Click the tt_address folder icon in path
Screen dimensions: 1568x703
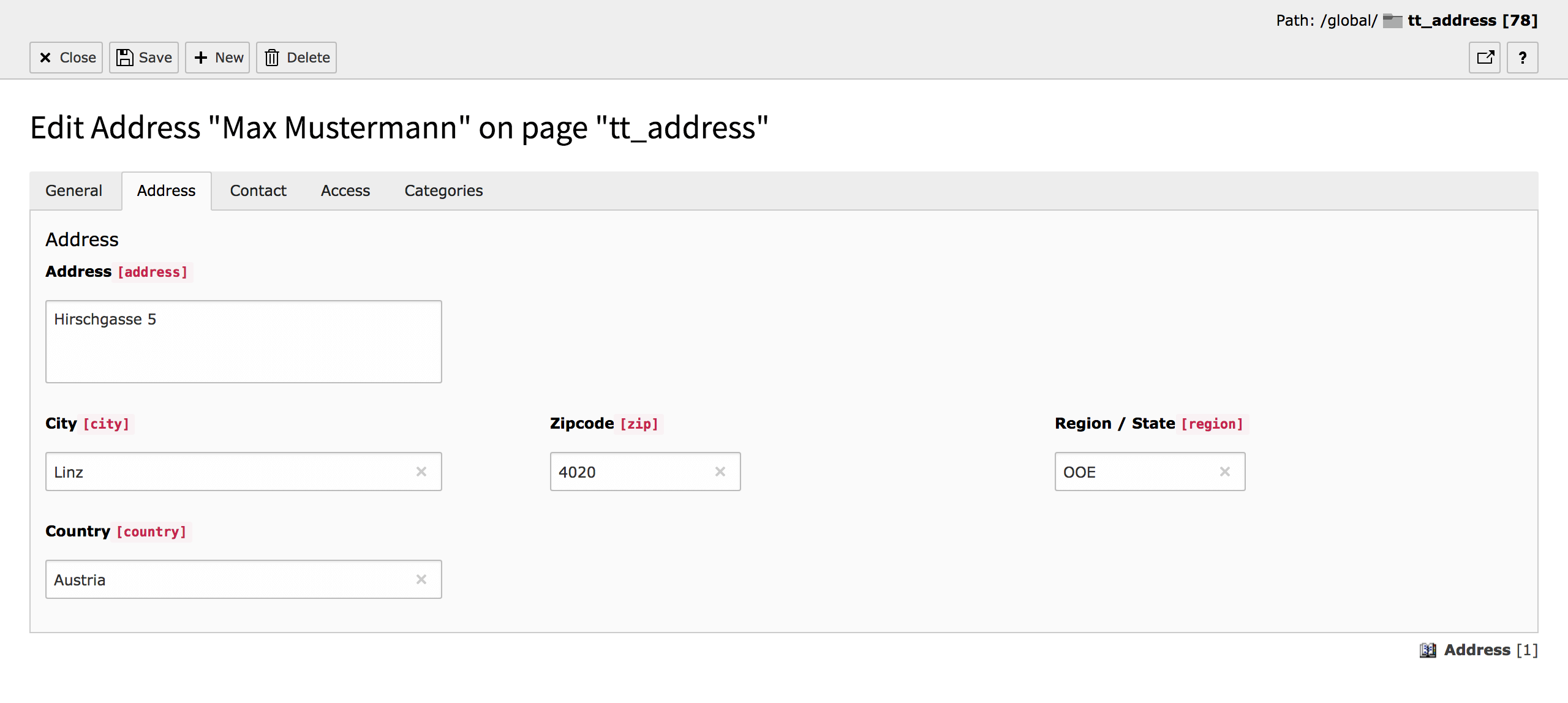pyautogui.click(x=1393, y=21)
